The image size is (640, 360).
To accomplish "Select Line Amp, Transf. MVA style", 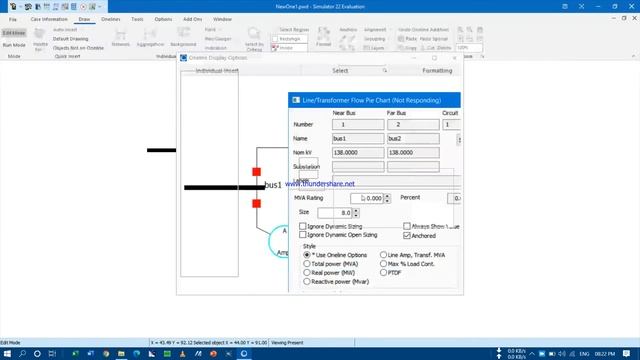I will coord(383,255).
